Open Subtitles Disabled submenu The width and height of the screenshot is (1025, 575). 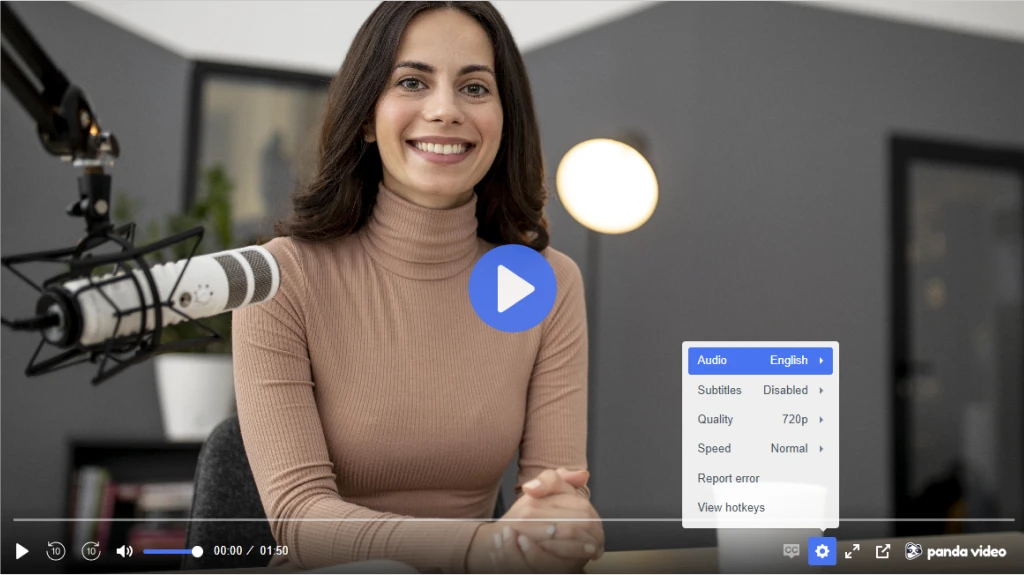click(x=760, y=390)
